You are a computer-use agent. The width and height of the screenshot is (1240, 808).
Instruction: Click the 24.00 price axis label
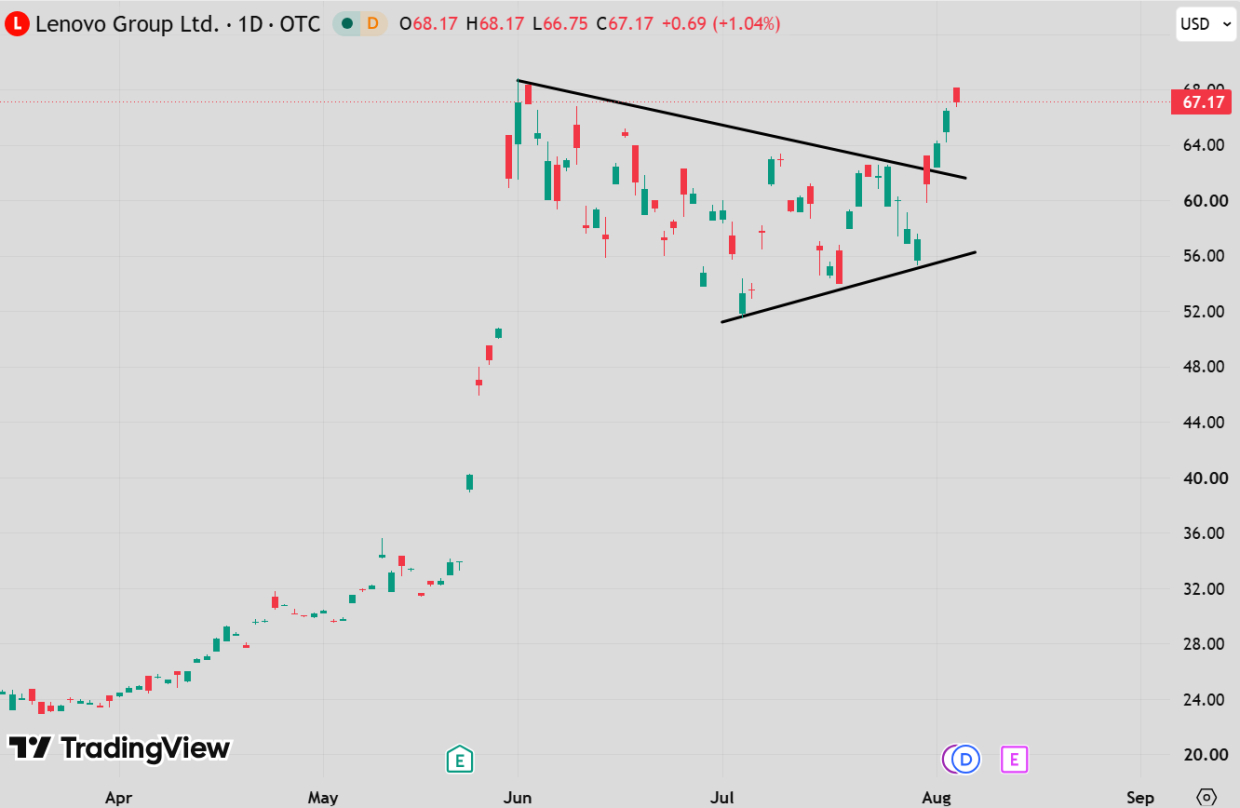click(x=1204, y=700)
